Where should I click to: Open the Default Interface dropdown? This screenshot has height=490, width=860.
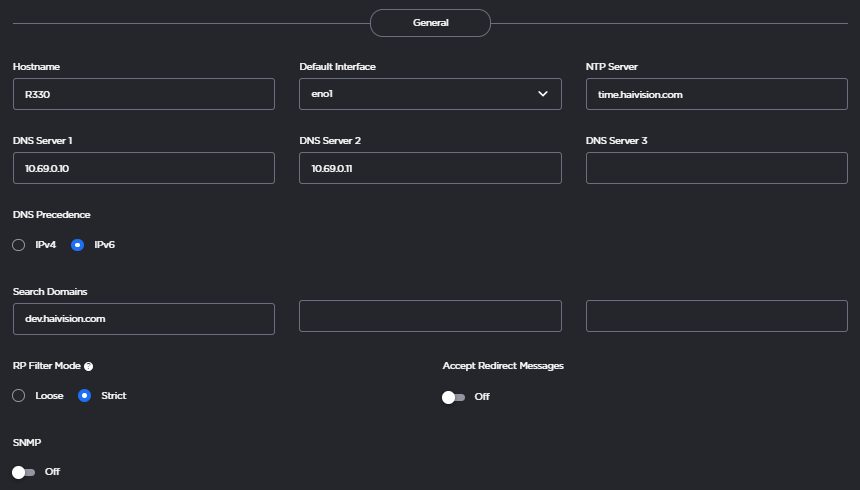click(x=429, y=94)
